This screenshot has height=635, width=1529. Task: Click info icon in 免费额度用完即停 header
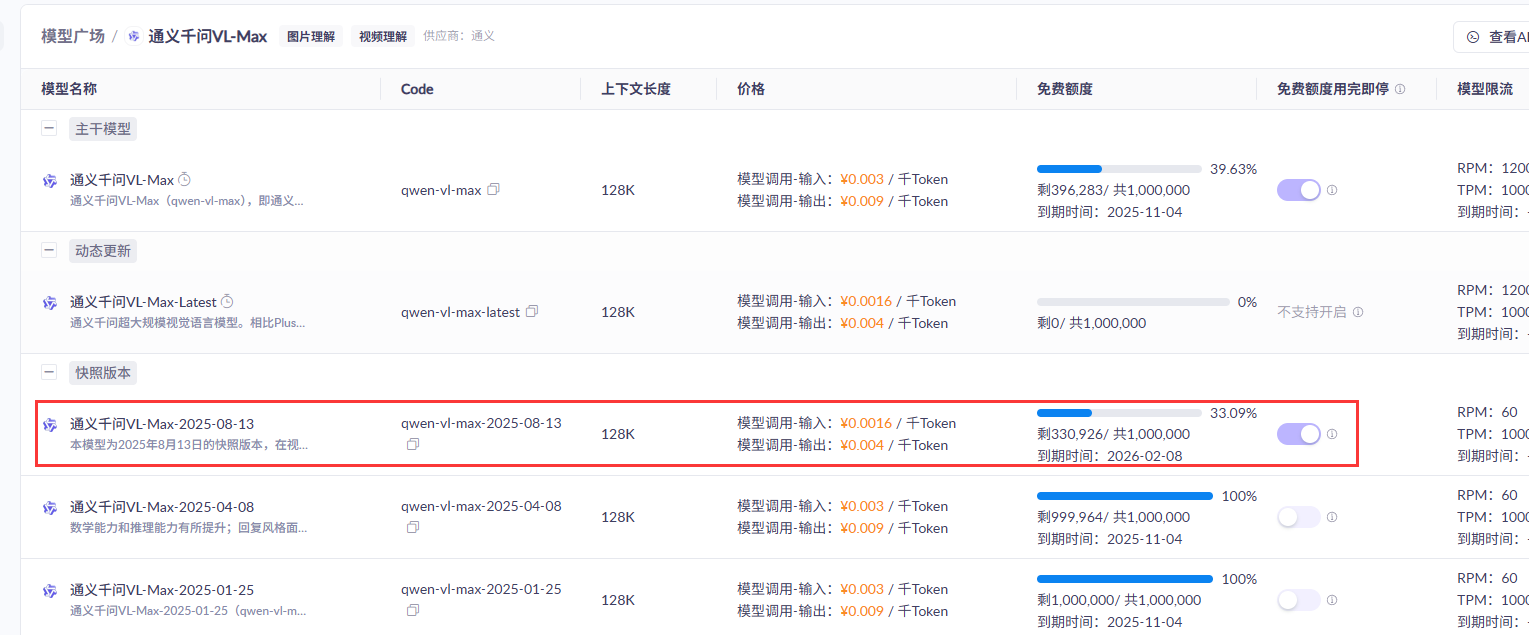[1400, 89]
